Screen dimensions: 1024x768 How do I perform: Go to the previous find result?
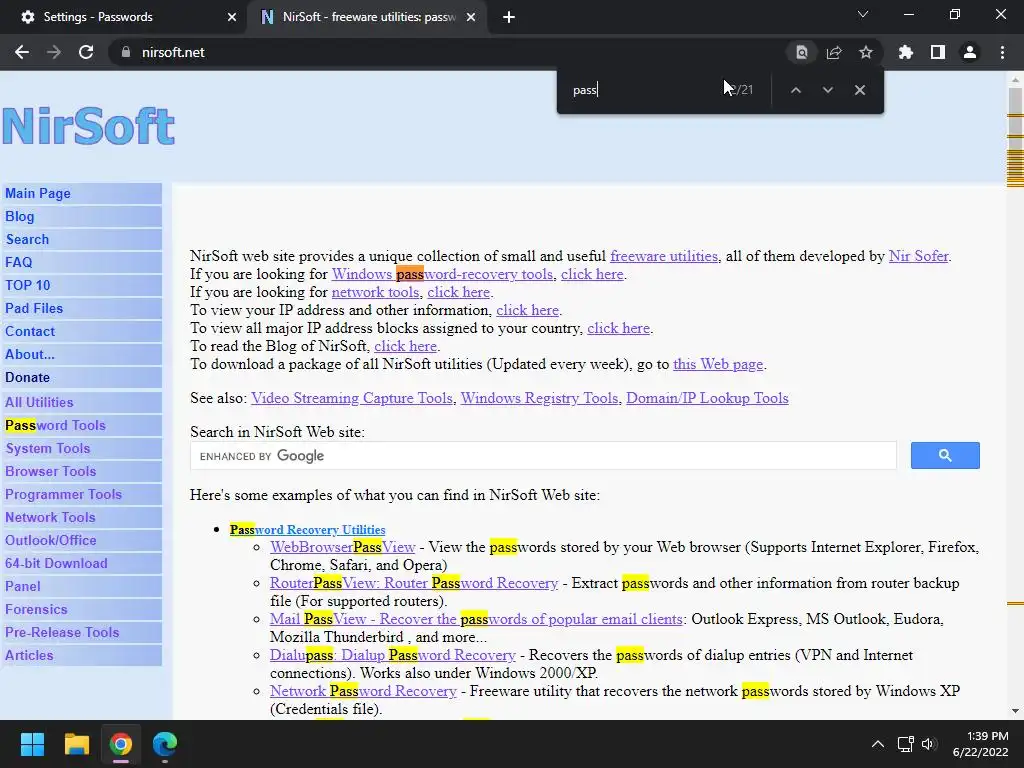(x=795, y=90)
